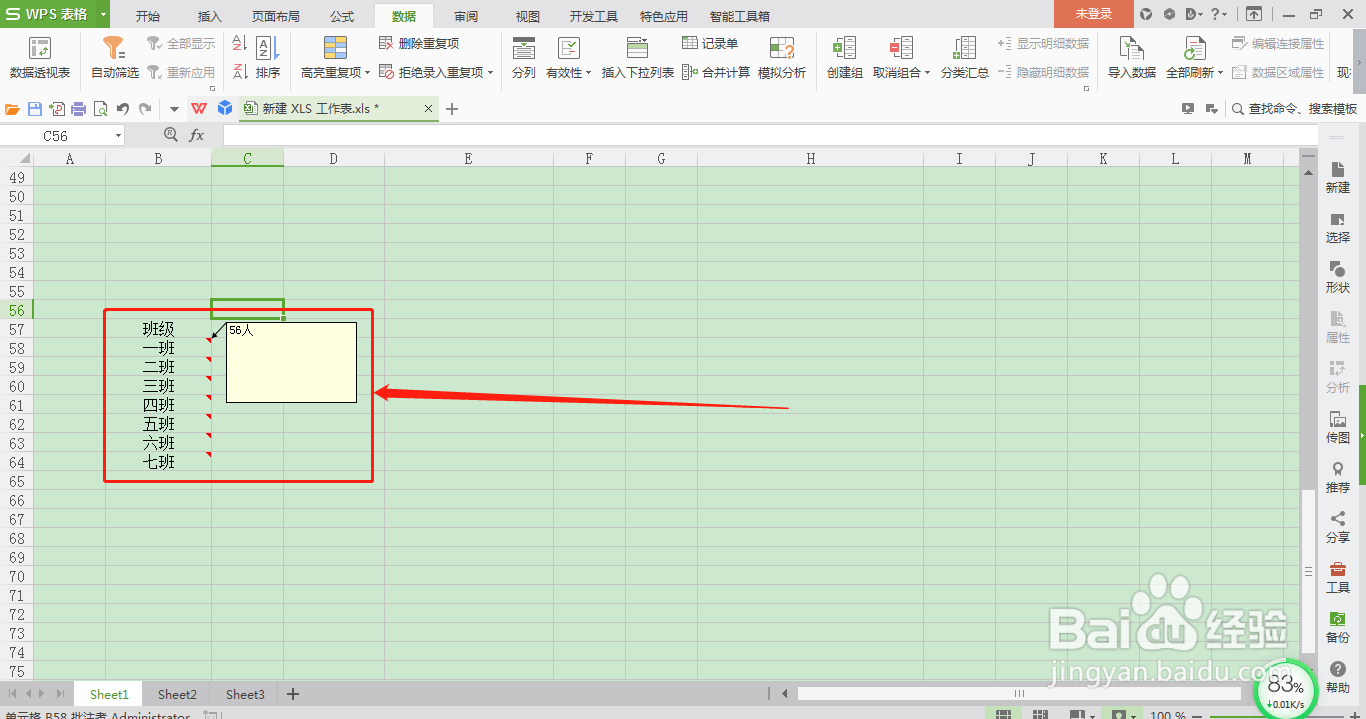Open the WPS 表格 application menu arrow
1366x719 pixels.
pyautogui.click(x=103, y=14)
